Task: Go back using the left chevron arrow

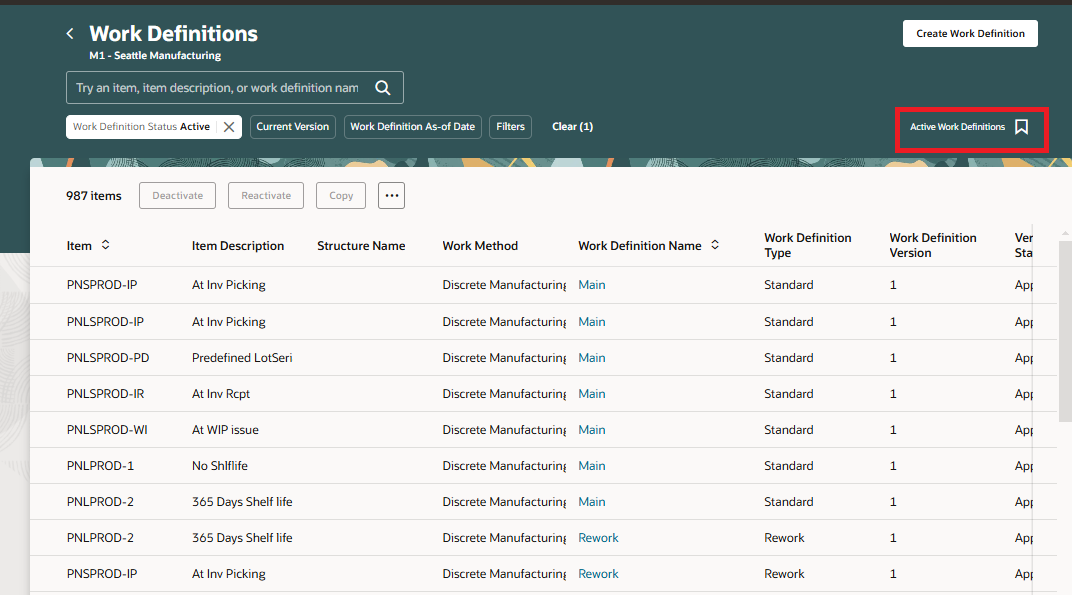Action: (70, 34)
